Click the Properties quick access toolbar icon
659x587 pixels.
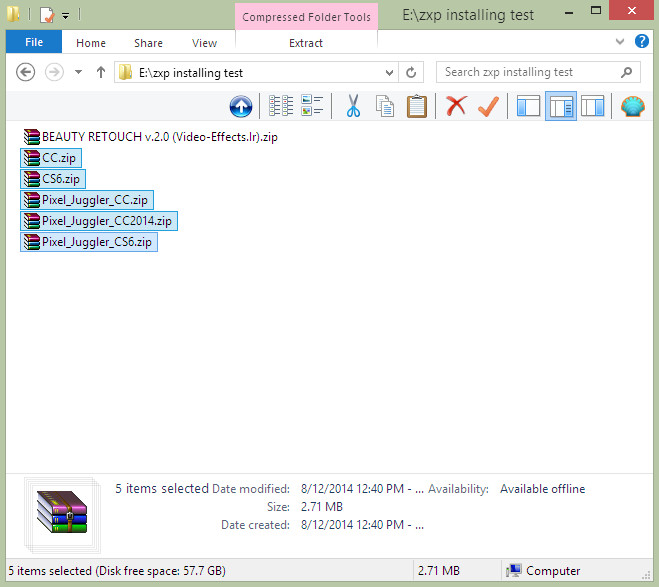(x=47, y=16)
